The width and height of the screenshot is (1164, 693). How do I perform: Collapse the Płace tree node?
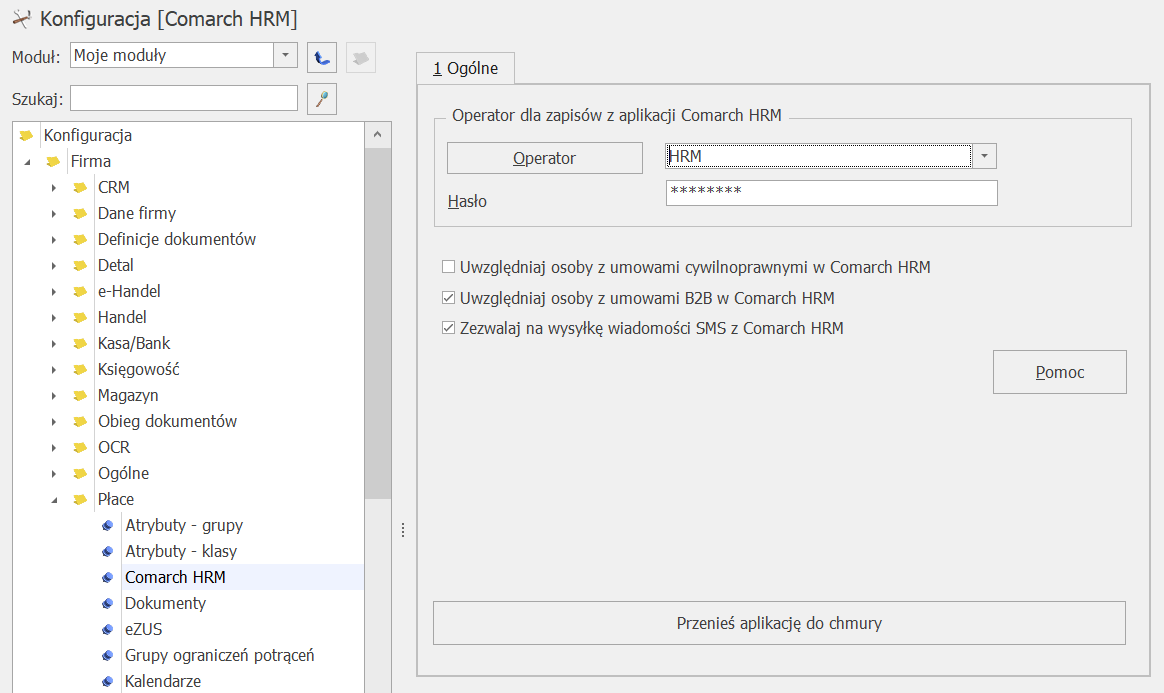54,500
